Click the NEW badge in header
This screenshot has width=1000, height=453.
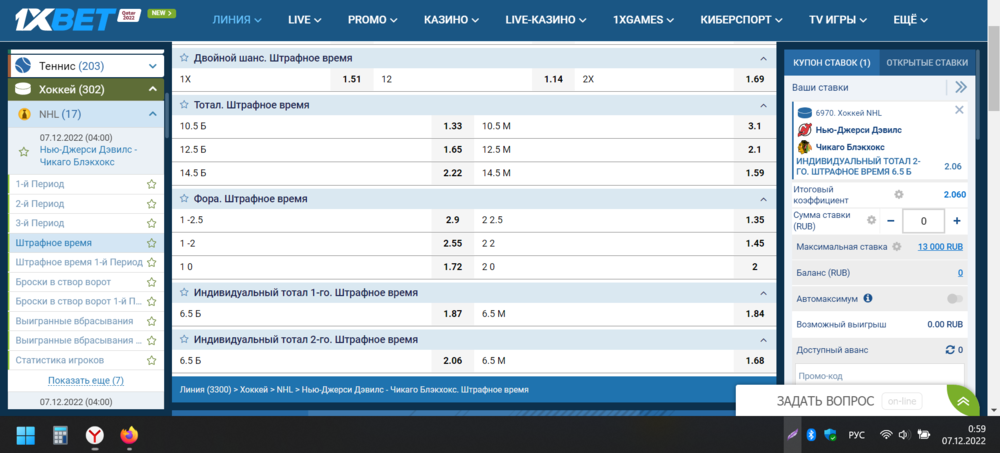[161, 13]
